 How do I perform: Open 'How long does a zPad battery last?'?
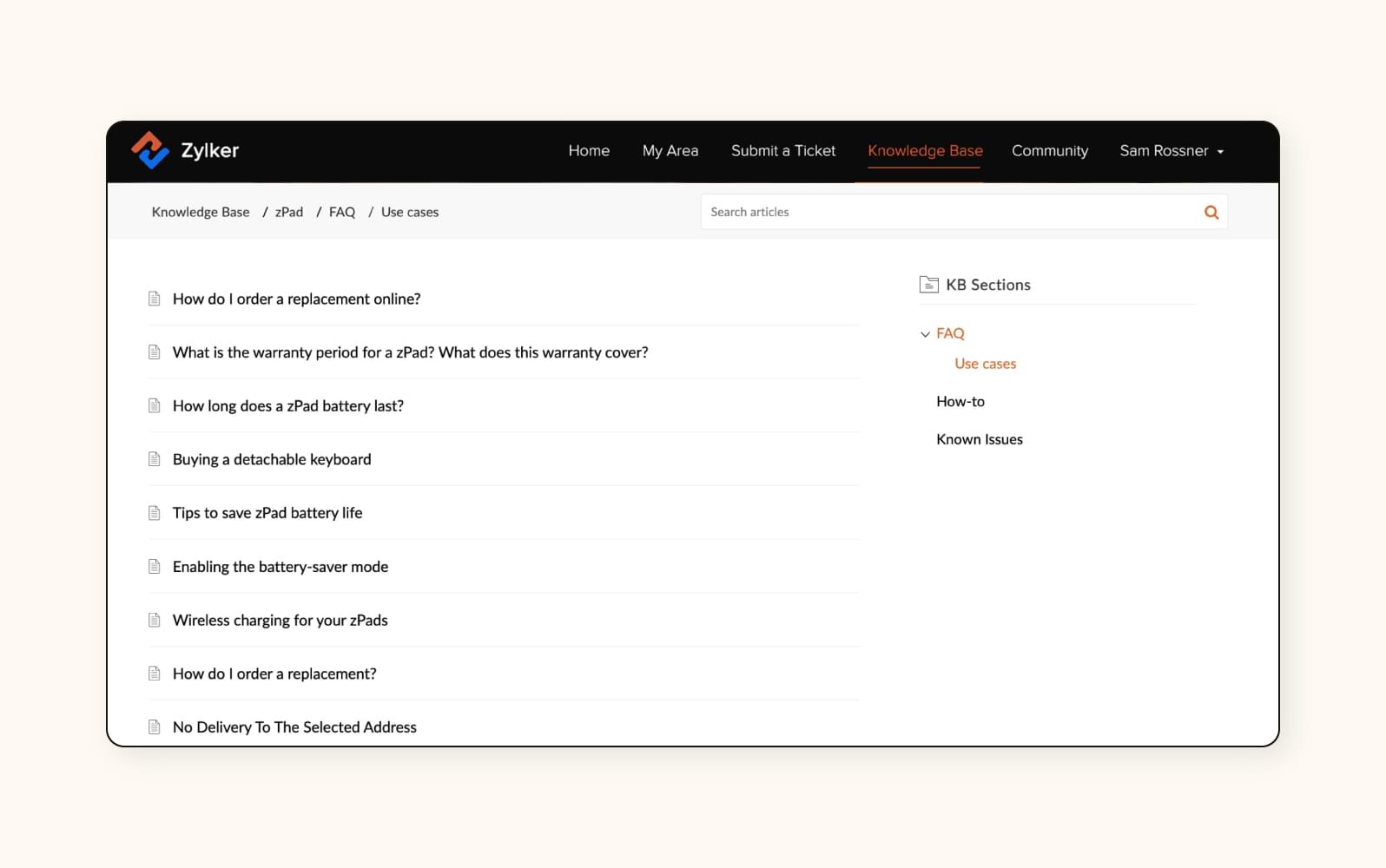tap(287, 405)
